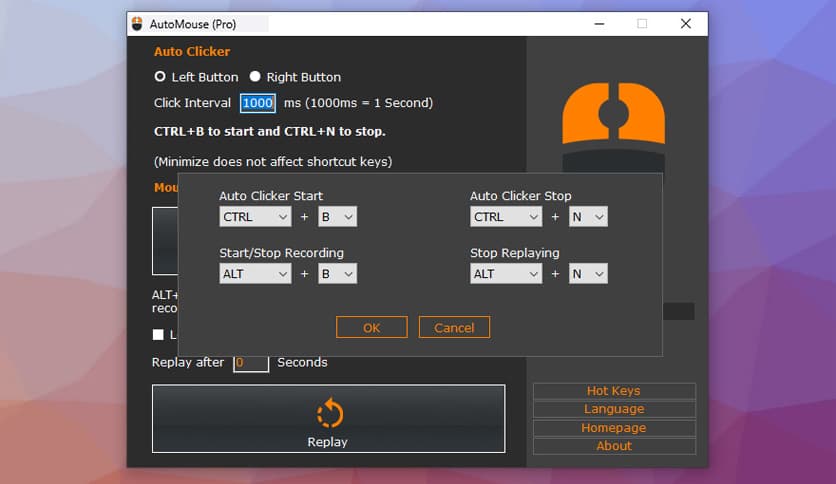This screenshot has height=484, width=836.
Task: Click the Auto Clicker heading text
Action: coord(192,52)
